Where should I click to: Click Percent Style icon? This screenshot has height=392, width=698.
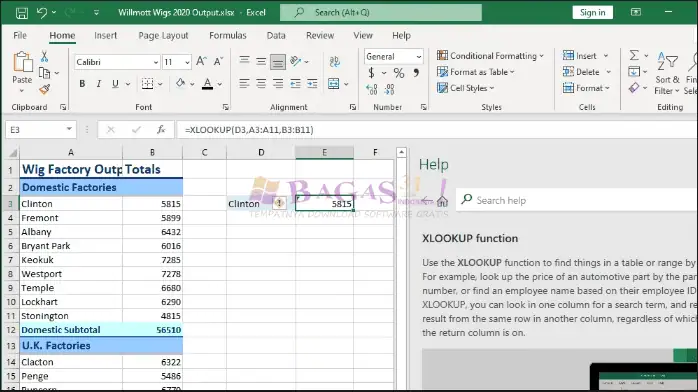click(x=398, y=73)
